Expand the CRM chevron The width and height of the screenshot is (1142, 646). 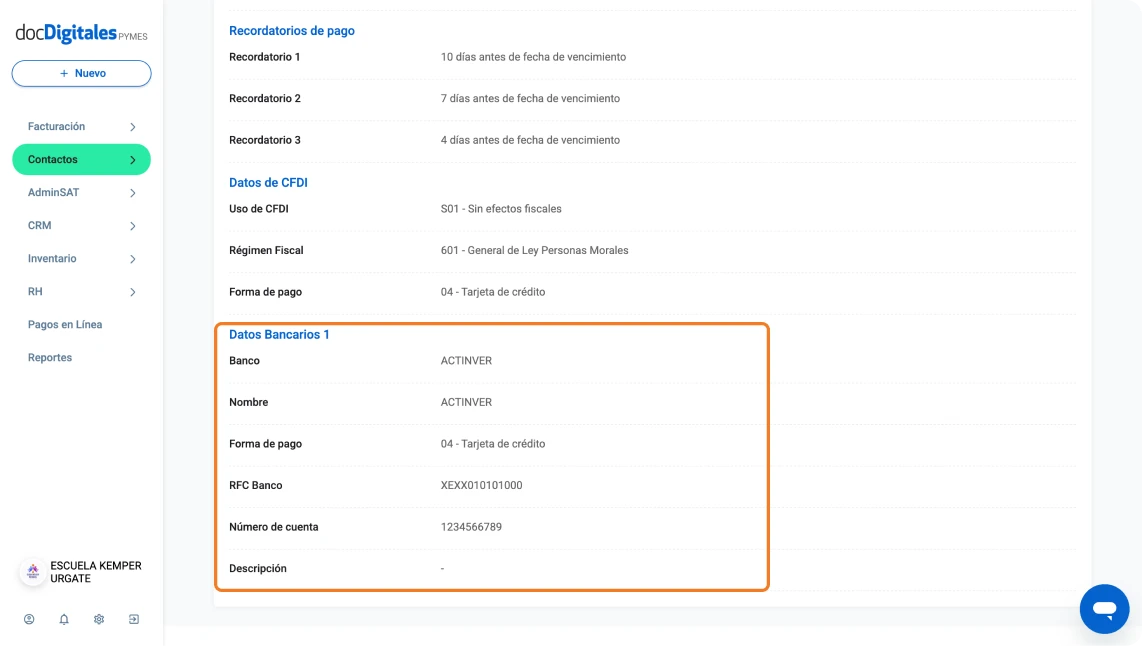(133, 226)
